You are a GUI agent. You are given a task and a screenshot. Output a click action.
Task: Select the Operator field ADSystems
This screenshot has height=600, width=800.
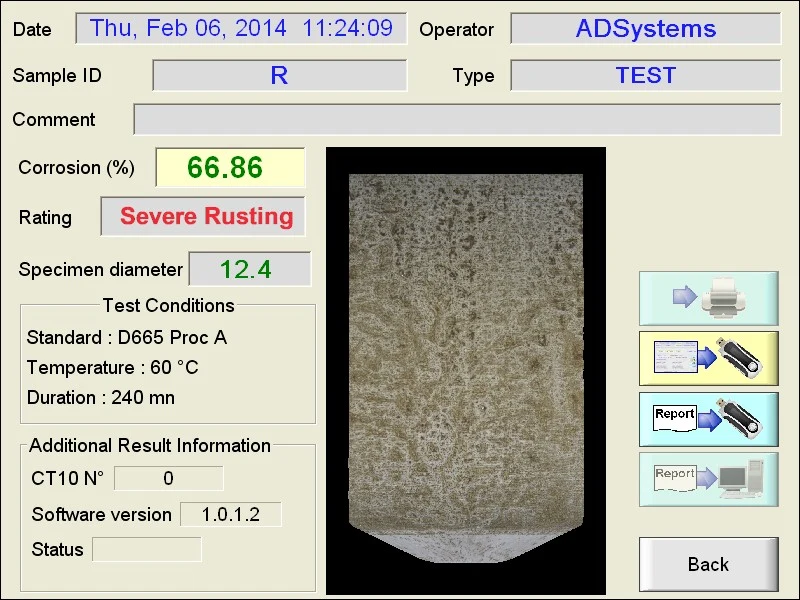coord(645,29)
